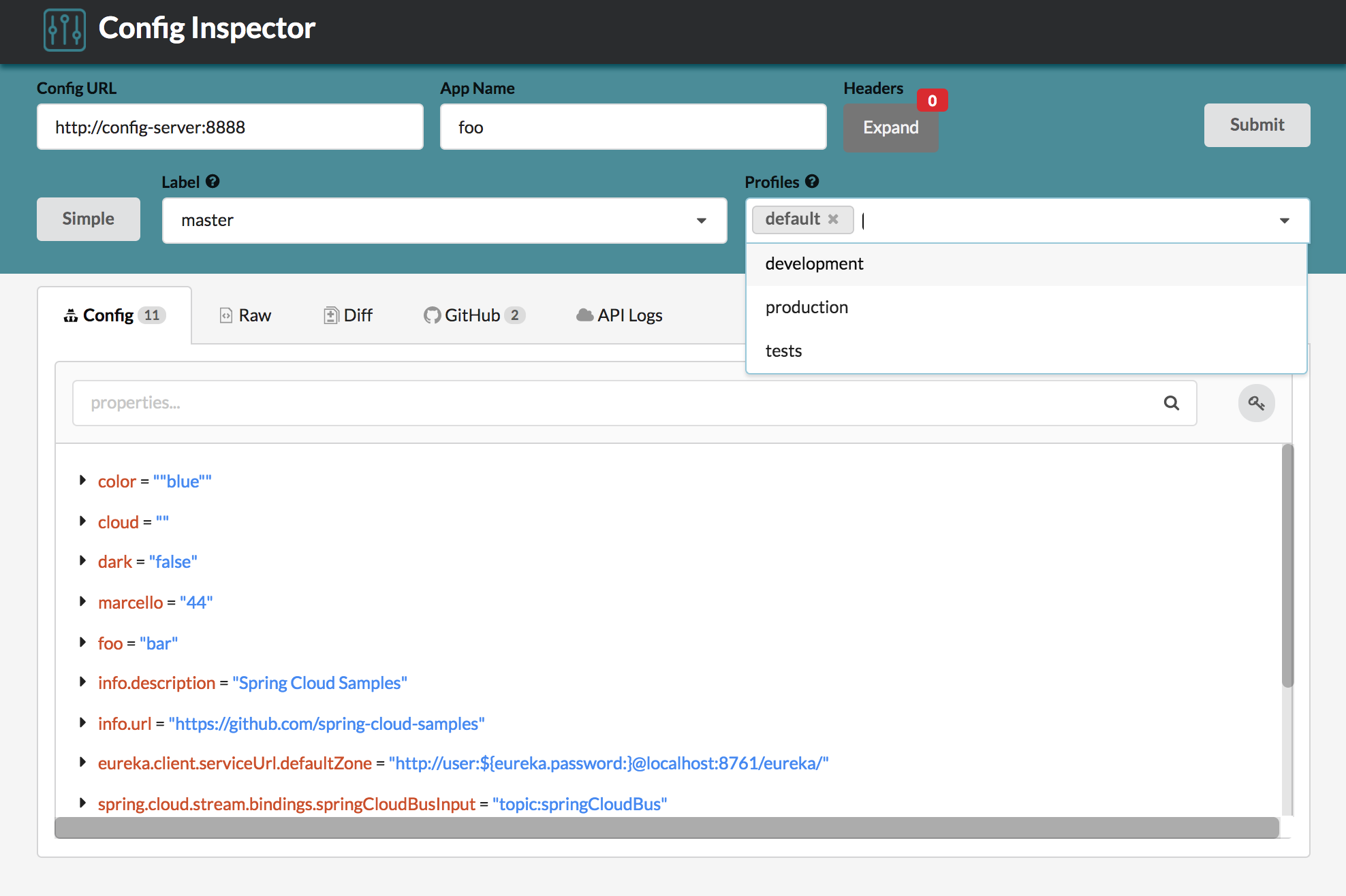The width and height of the screenshot is (1346, 896).
Task: Select the production profile option
Action: (807, 308)
